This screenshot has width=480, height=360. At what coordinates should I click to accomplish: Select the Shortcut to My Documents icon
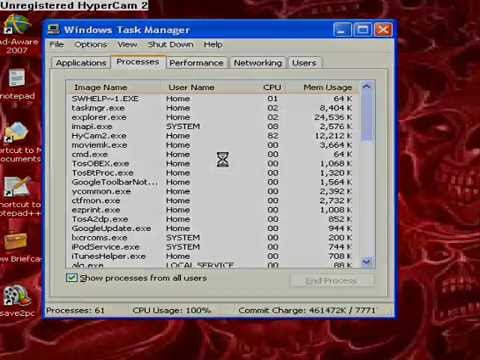[x=18, y=142]
